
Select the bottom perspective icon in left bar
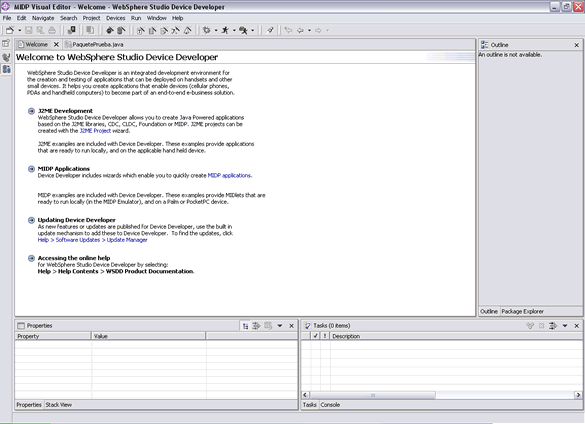coord(6,69)
